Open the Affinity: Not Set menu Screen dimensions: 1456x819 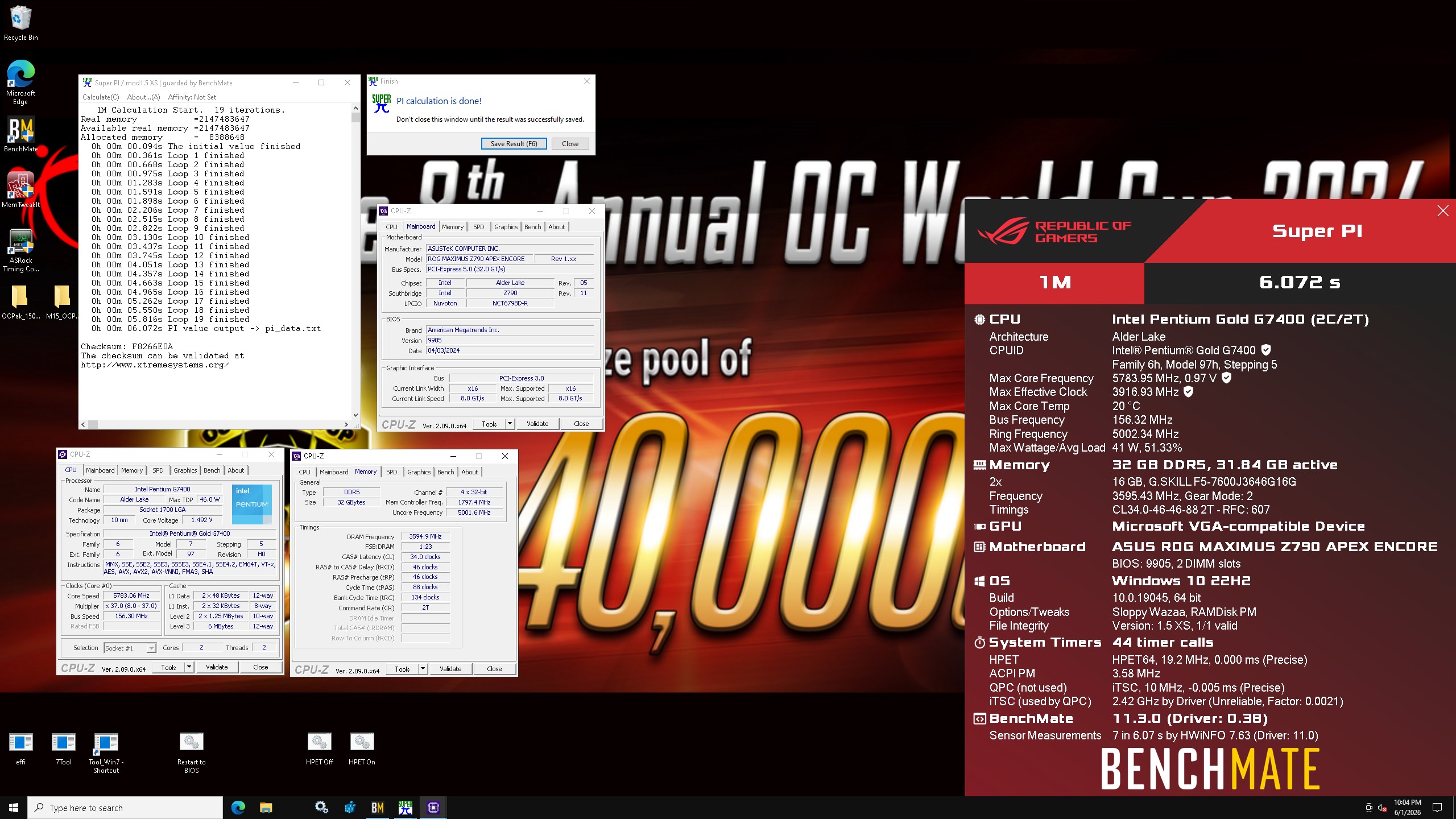tap(192, 97)
